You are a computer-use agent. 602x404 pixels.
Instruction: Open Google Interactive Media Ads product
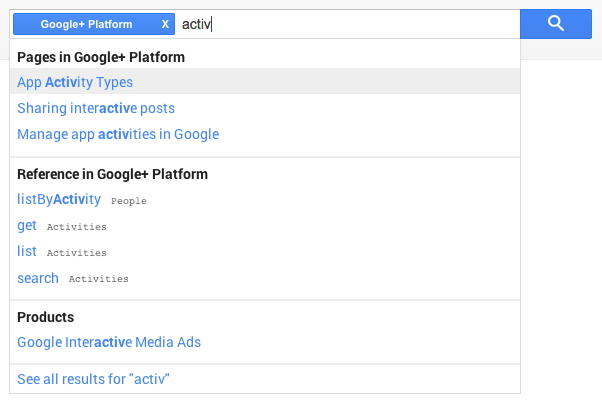click(109, 342)
